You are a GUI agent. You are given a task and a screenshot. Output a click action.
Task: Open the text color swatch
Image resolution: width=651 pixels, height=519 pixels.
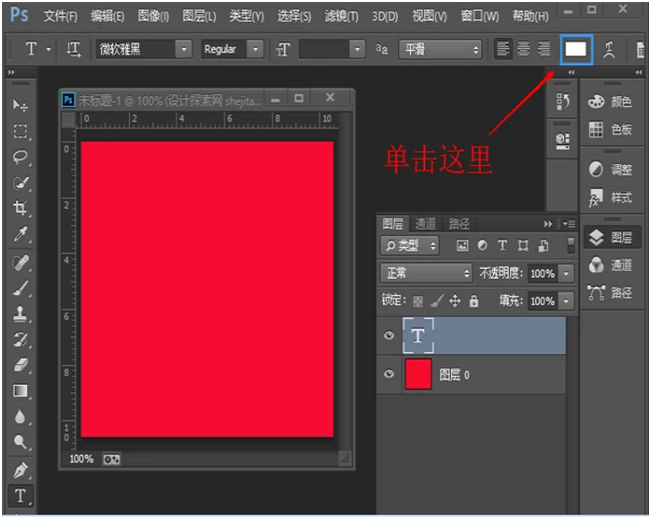576,49
